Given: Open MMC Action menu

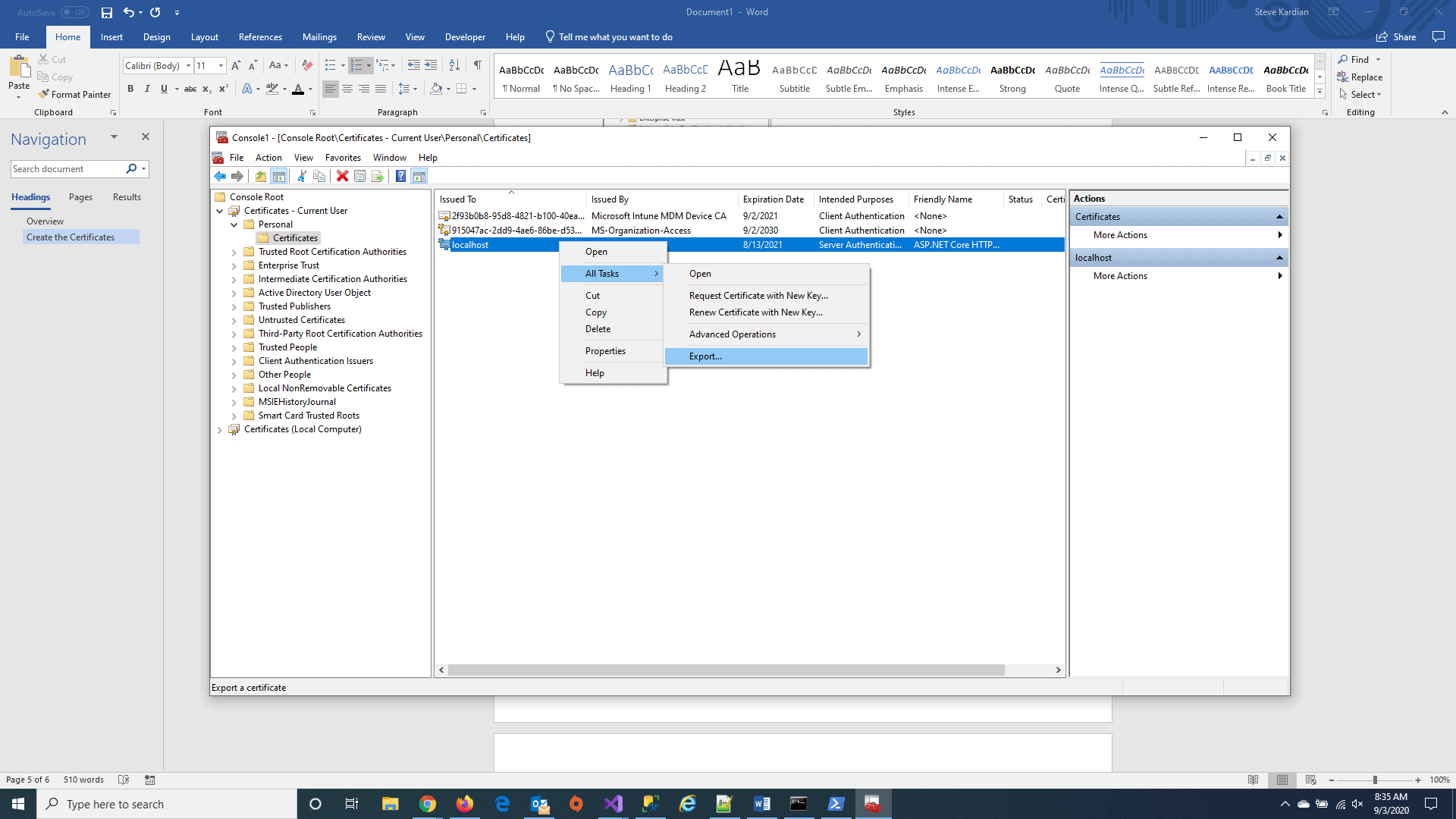Looking at the screenshot, I should tap(268, 158).
